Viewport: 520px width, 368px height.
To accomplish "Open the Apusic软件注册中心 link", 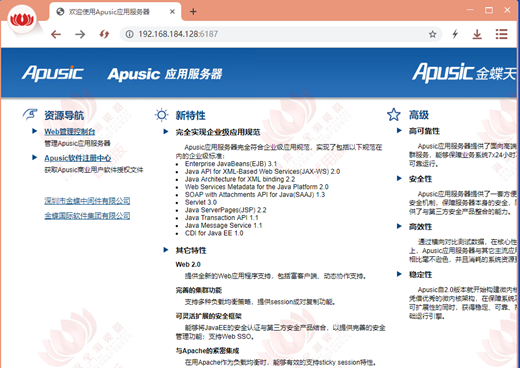I will [x=78, y=158].
